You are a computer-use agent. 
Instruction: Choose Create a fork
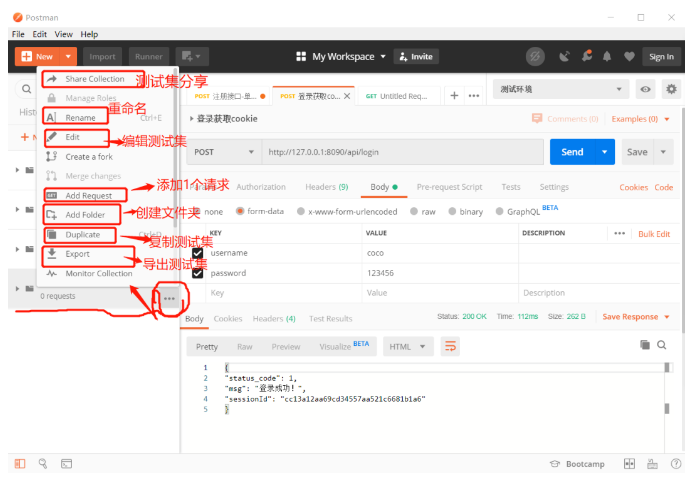point(89,157)
